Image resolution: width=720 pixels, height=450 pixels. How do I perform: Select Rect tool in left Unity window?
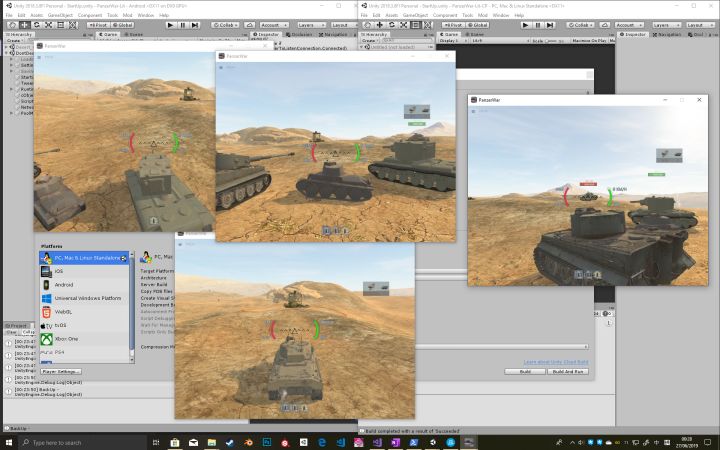coord(61,25)
